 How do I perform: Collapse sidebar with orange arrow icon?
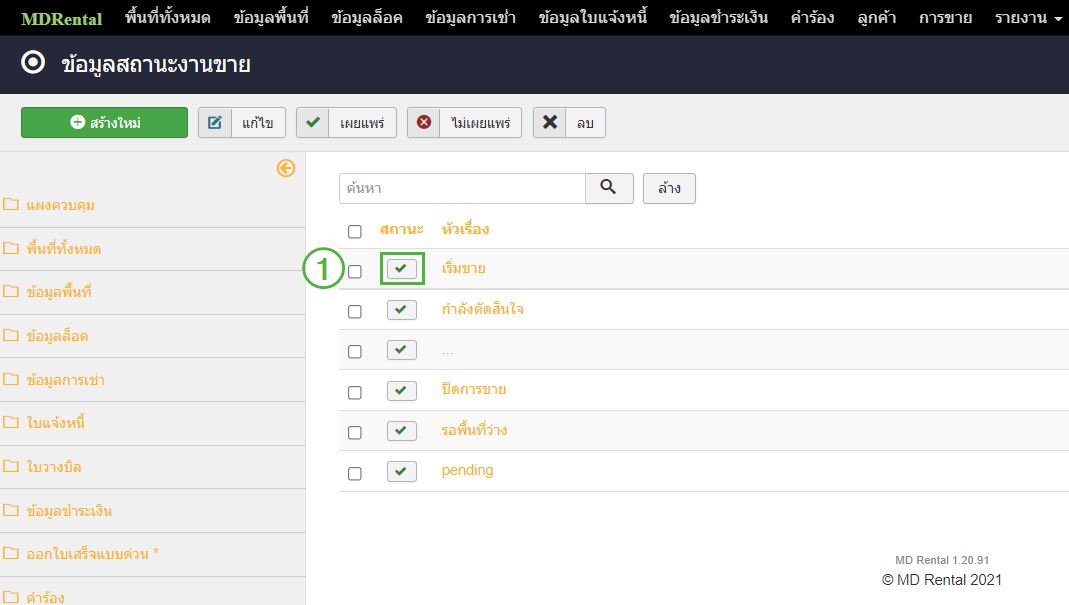(x=286, y=168)
